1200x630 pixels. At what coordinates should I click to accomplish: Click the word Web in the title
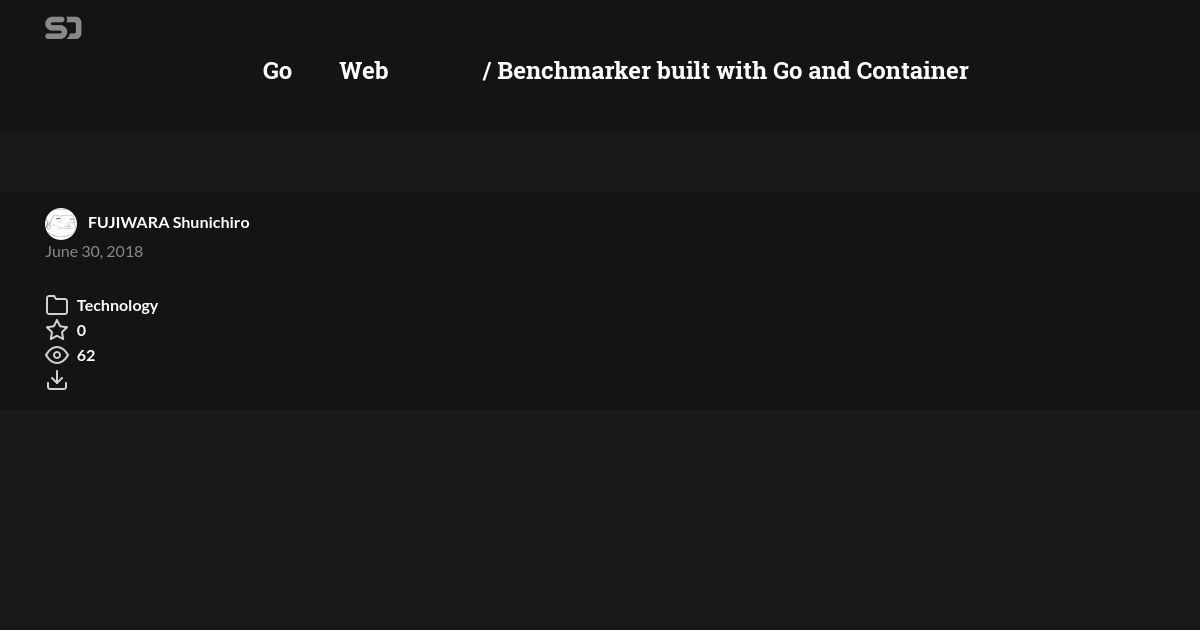tap(364, 71)
